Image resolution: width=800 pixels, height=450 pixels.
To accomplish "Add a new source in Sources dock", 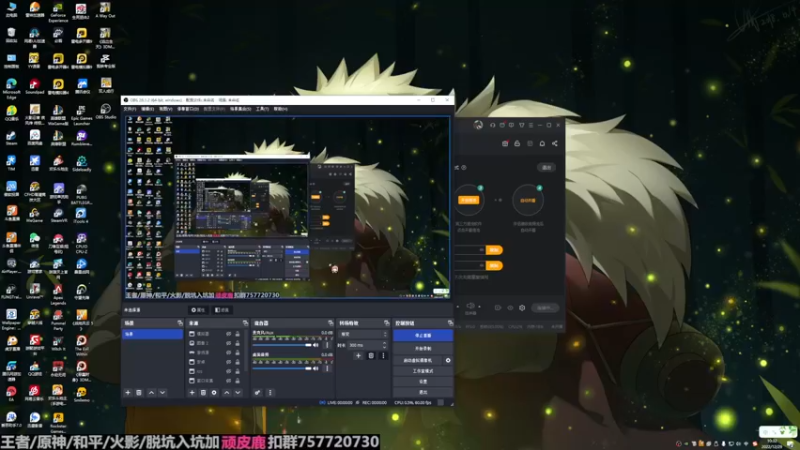I will point(192,392).
